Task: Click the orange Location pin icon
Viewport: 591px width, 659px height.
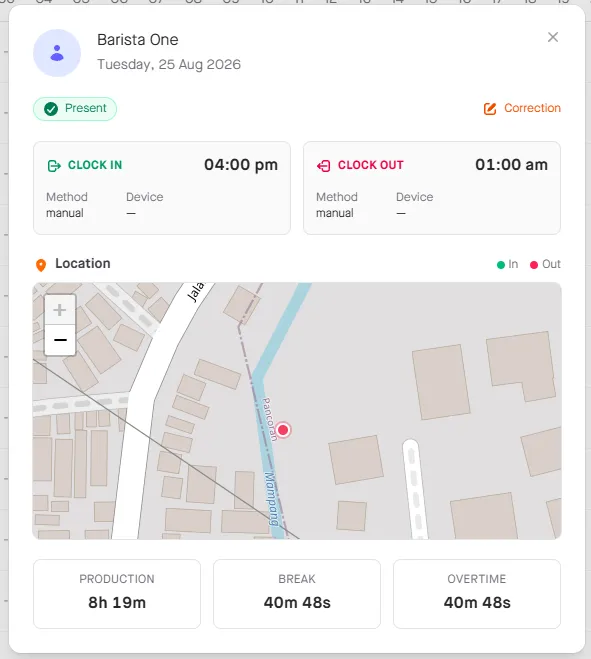Action: (41, 265)
